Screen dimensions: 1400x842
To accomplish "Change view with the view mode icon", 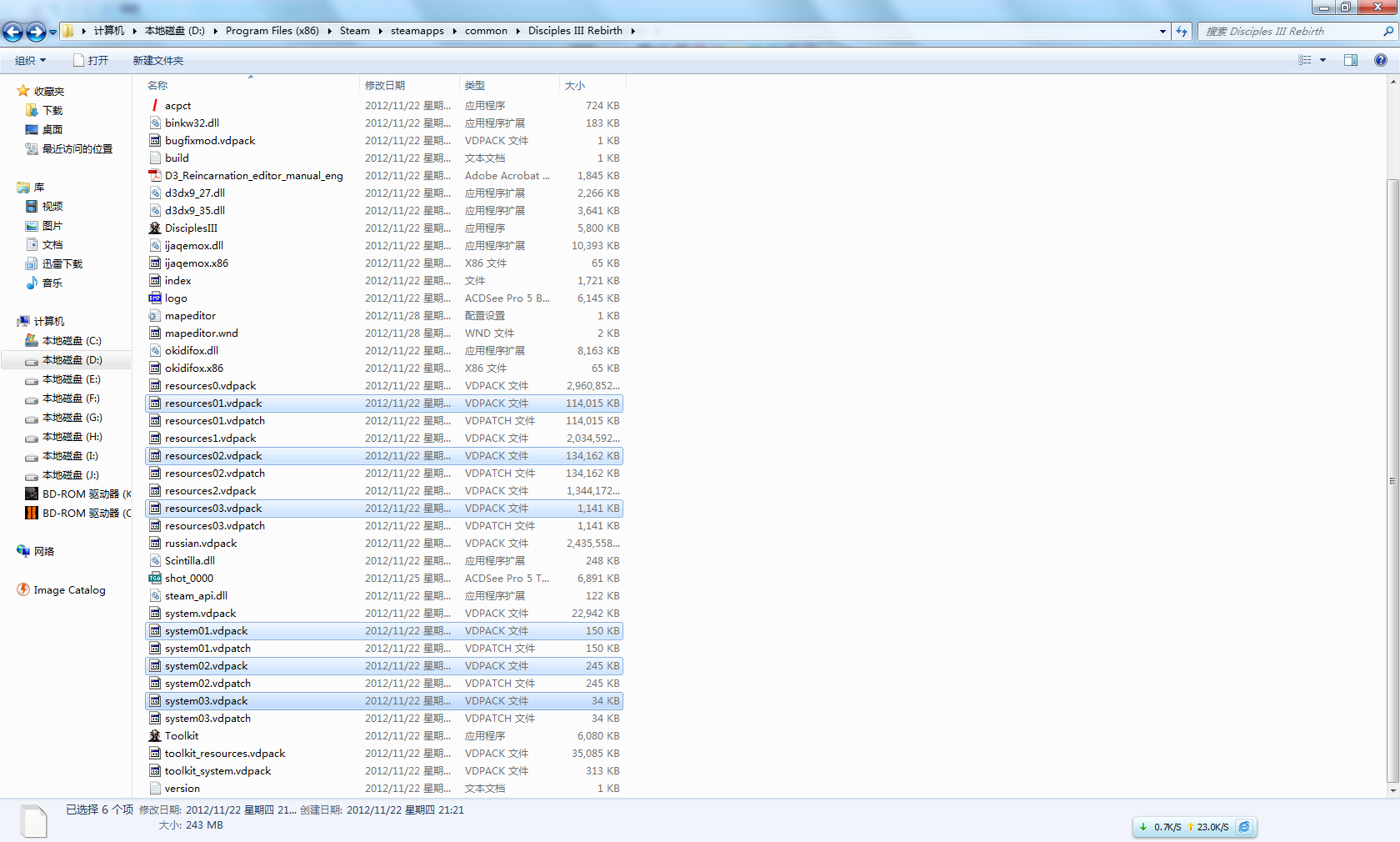I will click(1305, 60).
